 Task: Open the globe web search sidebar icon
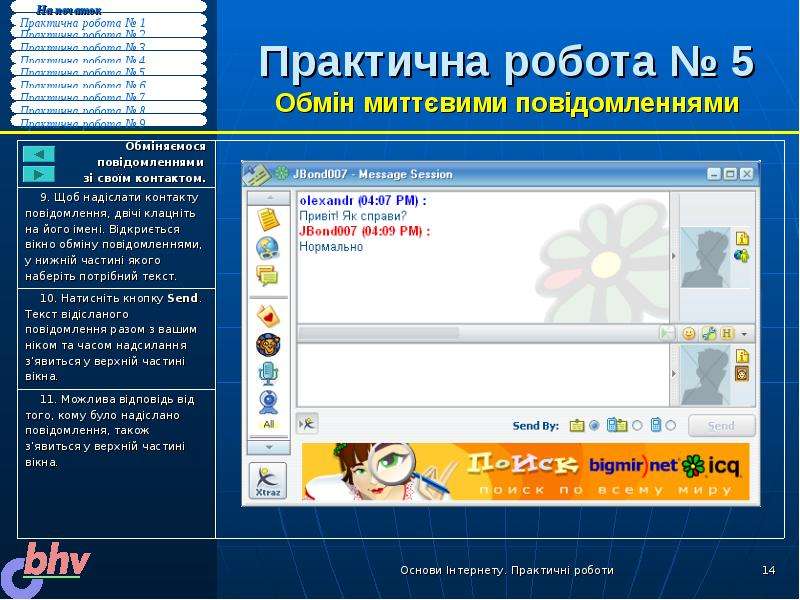pyautogui.click(x=268, y=248)
